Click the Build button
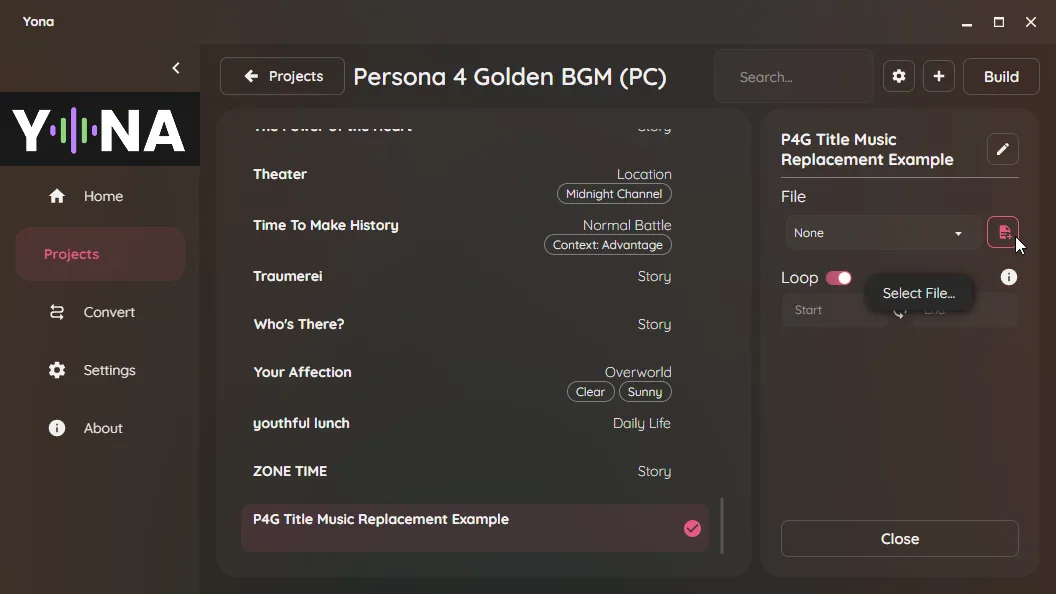The height and width of the screenshot is (594, 1056). [1001, 77]
